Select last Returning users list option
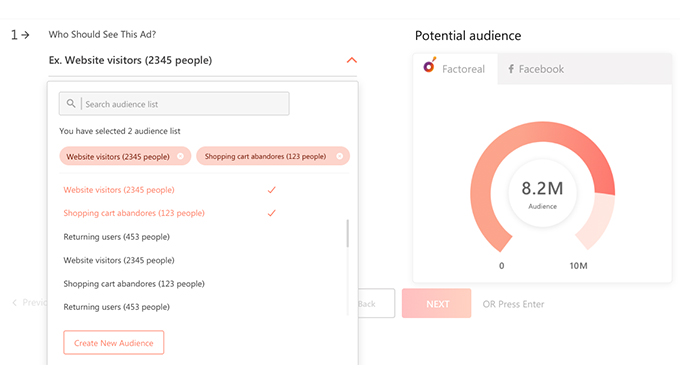Viewport: 680px width, 383px height. (116, 307)
